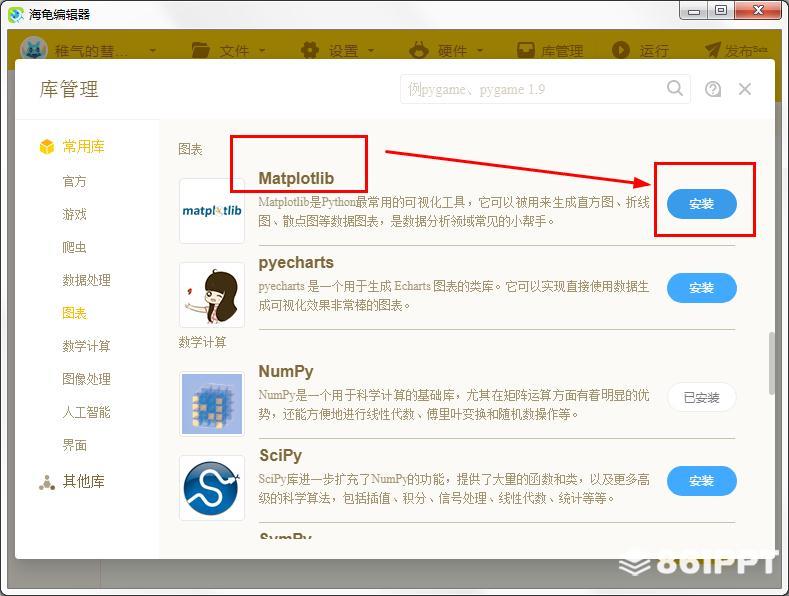The height and width of the screenshot is (596, 789).
Task: Click the 运行 play icon in toolbar
Action: click(620, 50)
